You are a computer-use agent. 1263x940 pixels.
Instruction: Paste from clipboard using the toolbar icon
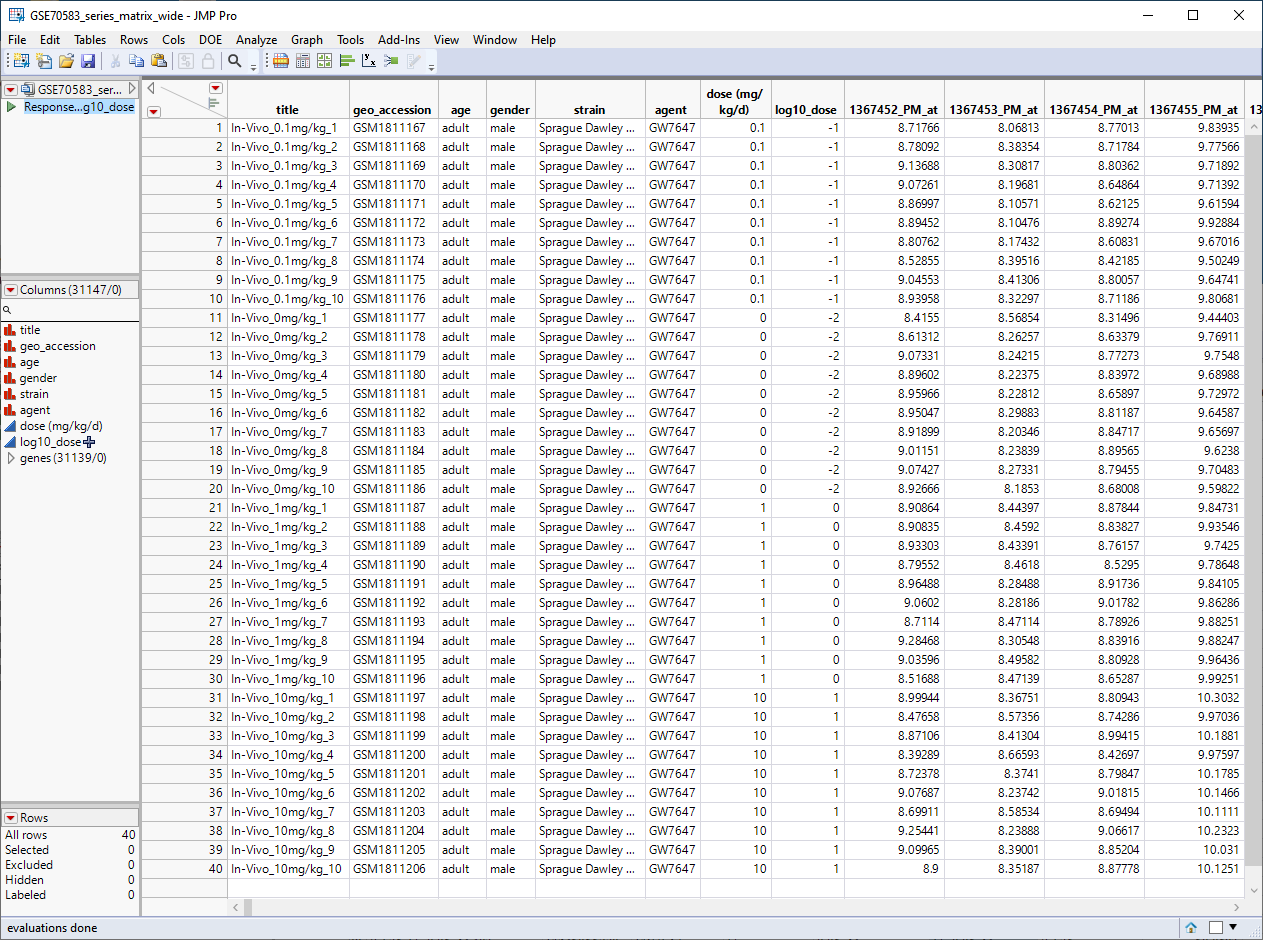pyautogui.click(x=159, y=60)
